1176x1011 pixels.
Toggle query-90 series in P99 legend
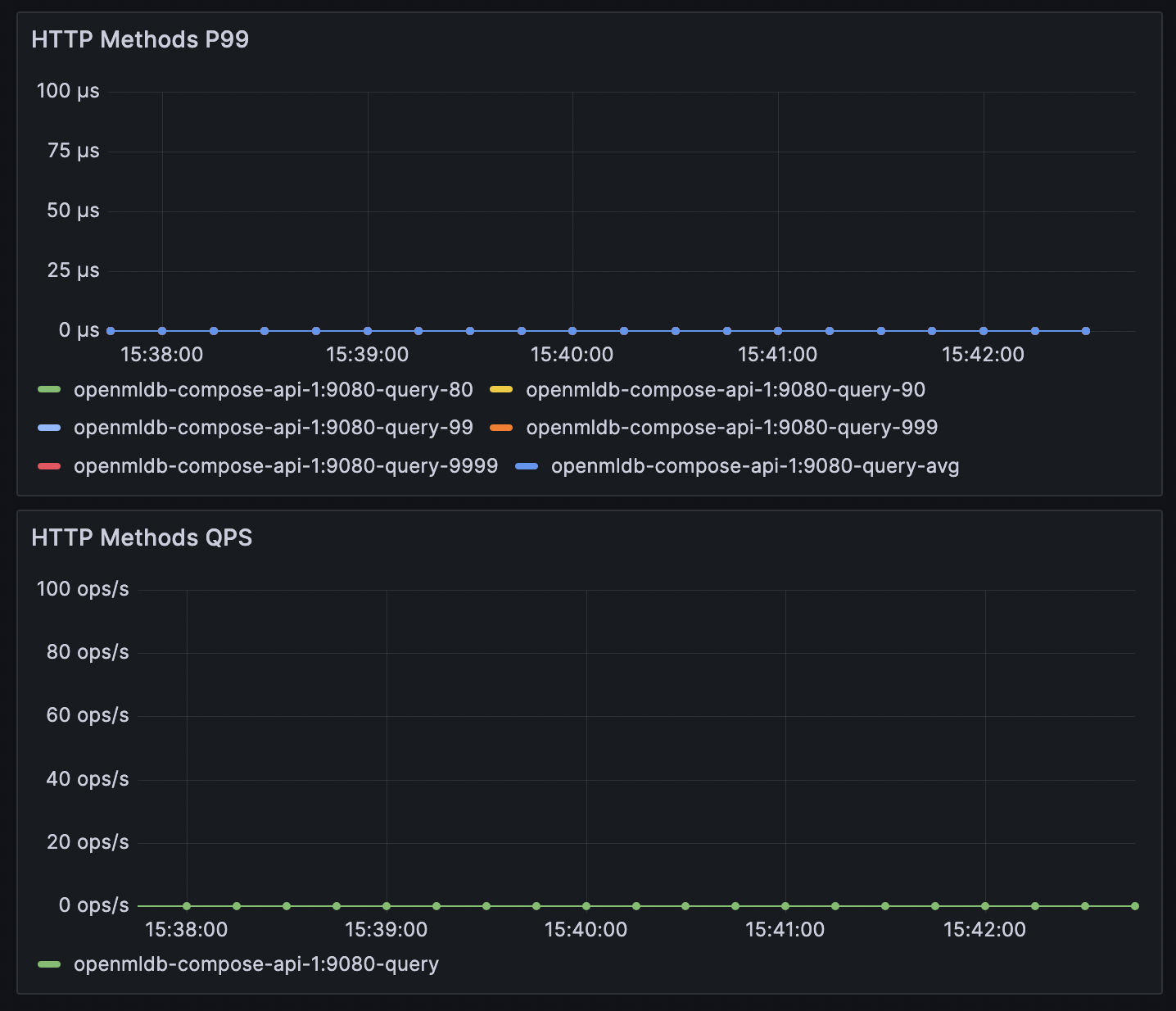pos(726,389)
